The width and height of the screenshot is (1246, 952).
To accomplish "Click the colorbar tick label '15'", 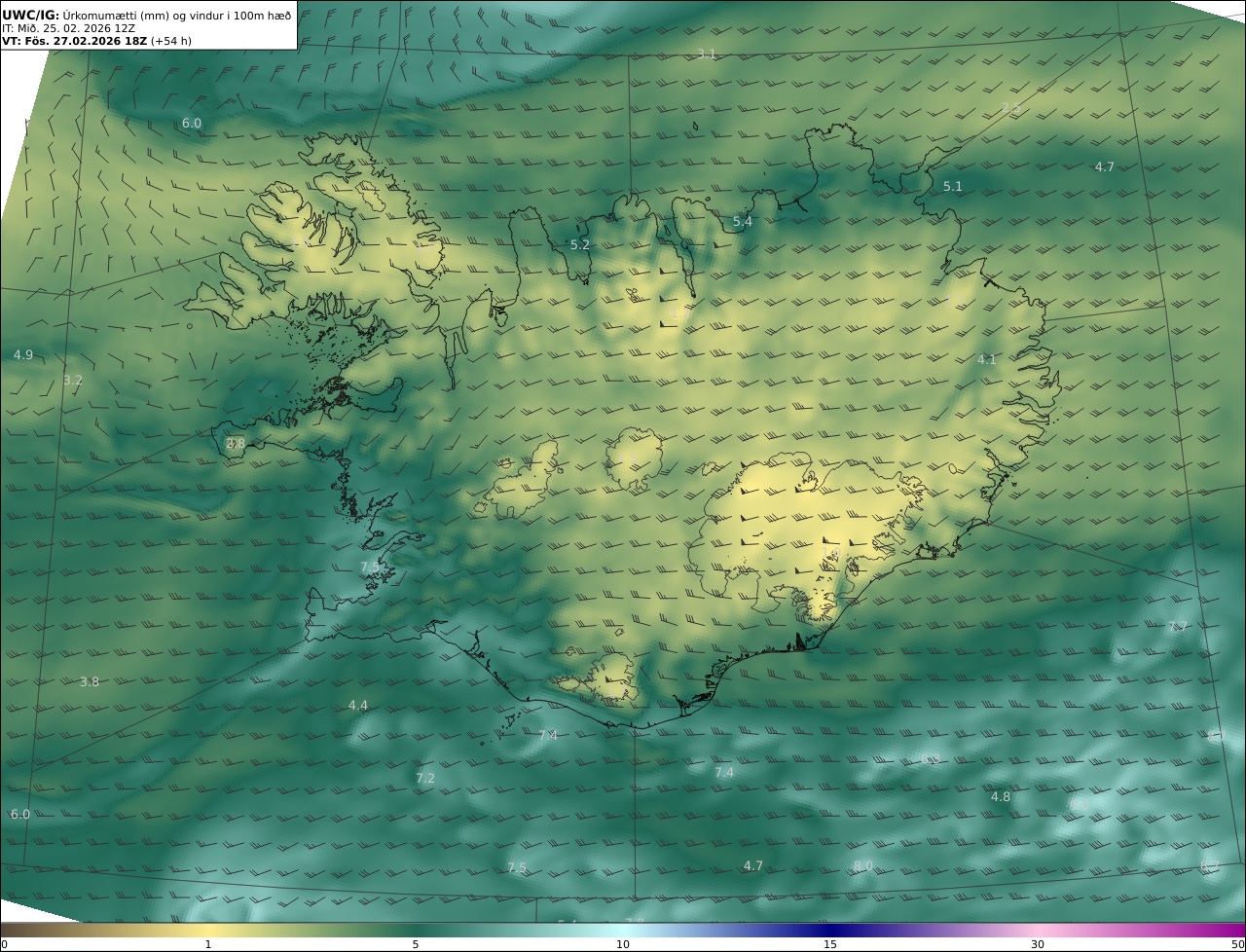I will 830,944.
